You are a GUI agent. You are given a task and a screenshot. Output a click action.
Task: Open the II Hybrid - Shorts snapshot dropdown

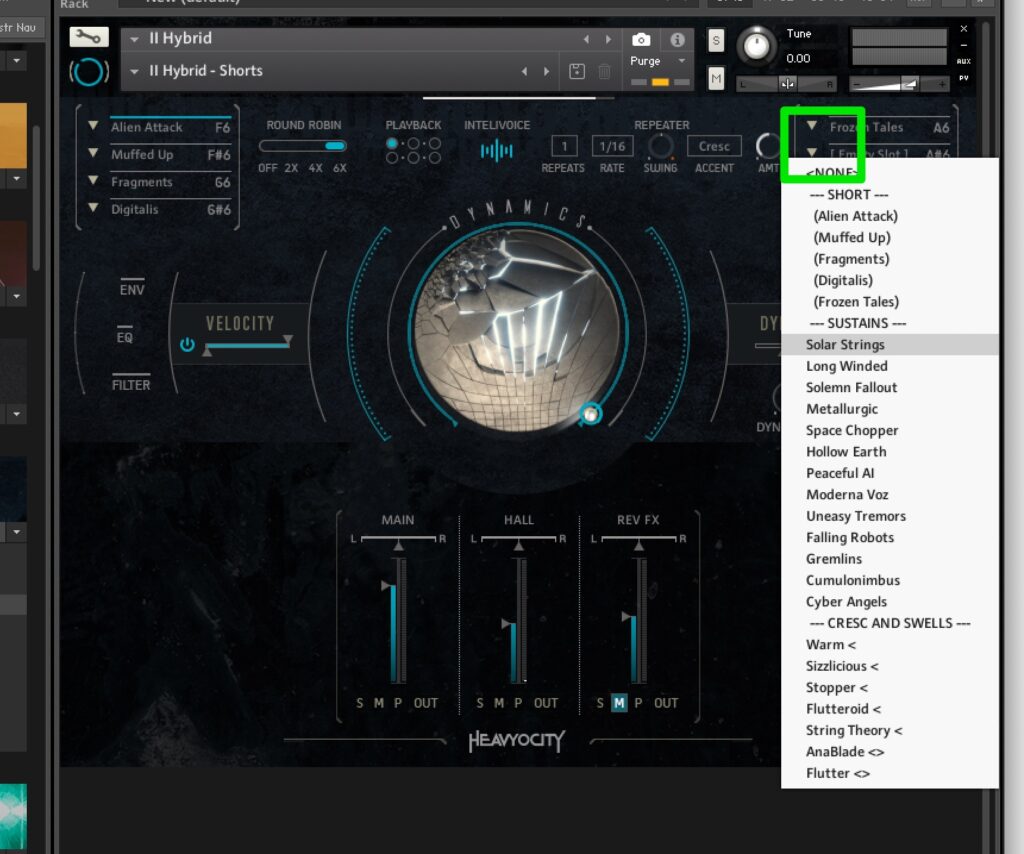click(135, 71)
